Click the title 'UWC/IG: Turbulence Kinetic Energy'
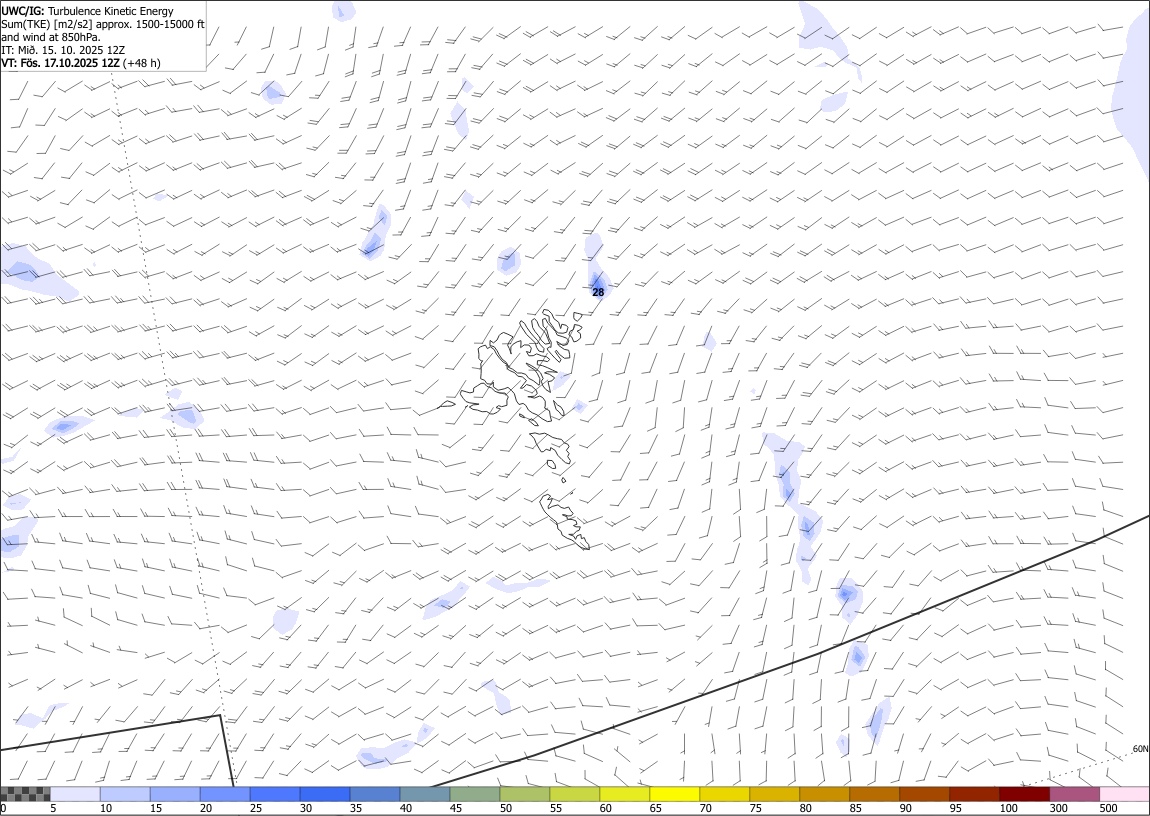1150x816 pixels. coord(88,11)
